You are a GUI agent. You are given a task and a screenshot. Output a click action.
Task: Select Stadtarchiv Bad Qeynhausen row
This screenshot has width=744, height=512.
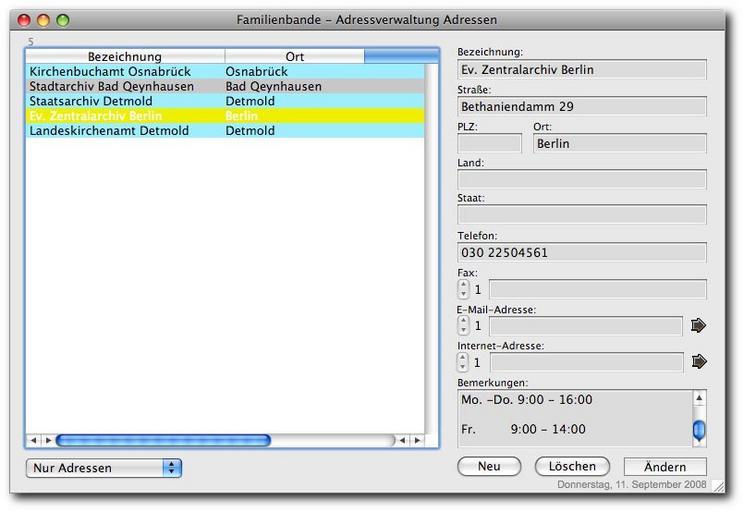coord(225,86)
